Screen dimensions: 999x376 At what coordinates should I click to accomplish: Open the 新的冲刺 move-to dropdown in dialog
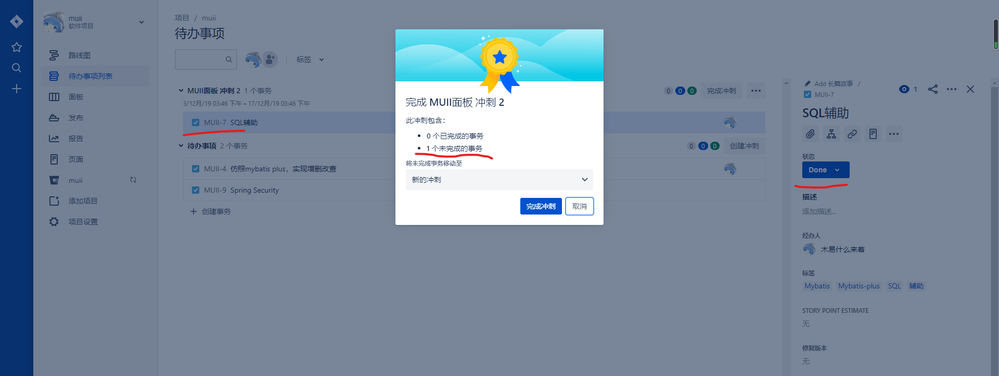coord(500,180)
